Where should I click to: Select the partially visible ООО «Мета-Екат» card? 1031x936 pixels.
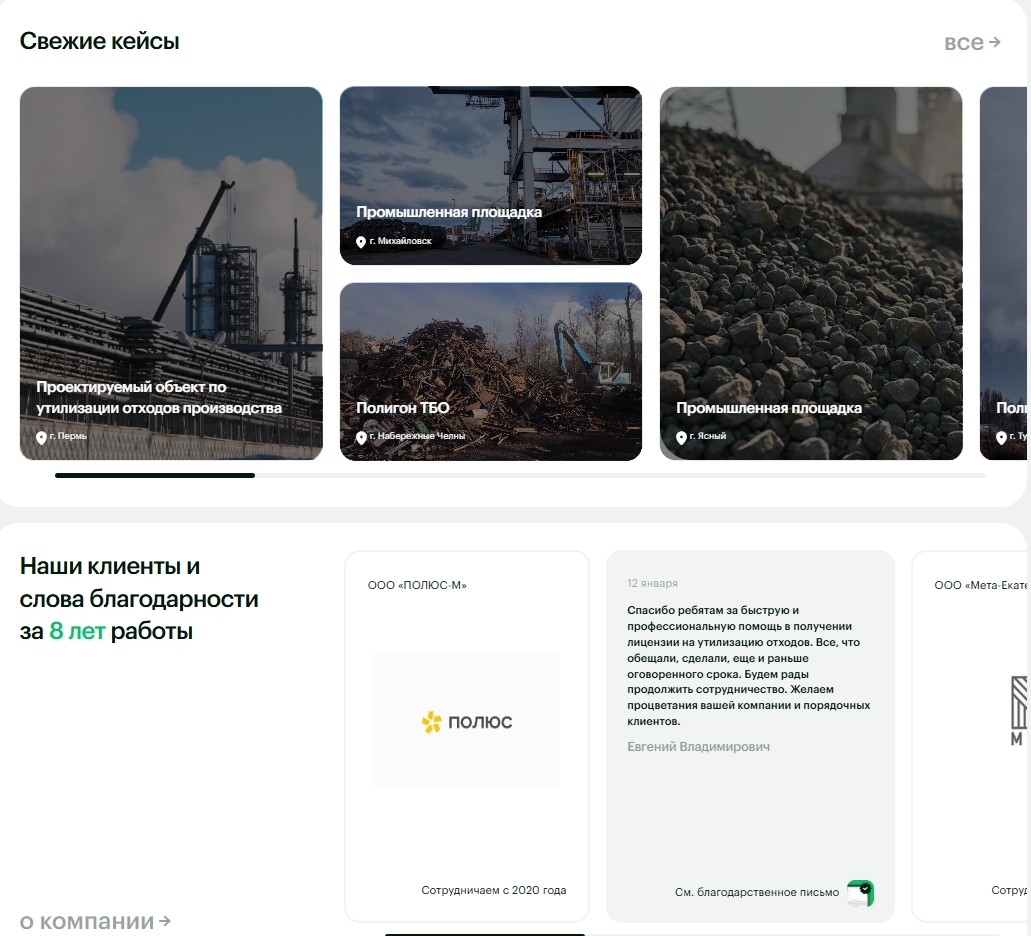pos(971,736)
